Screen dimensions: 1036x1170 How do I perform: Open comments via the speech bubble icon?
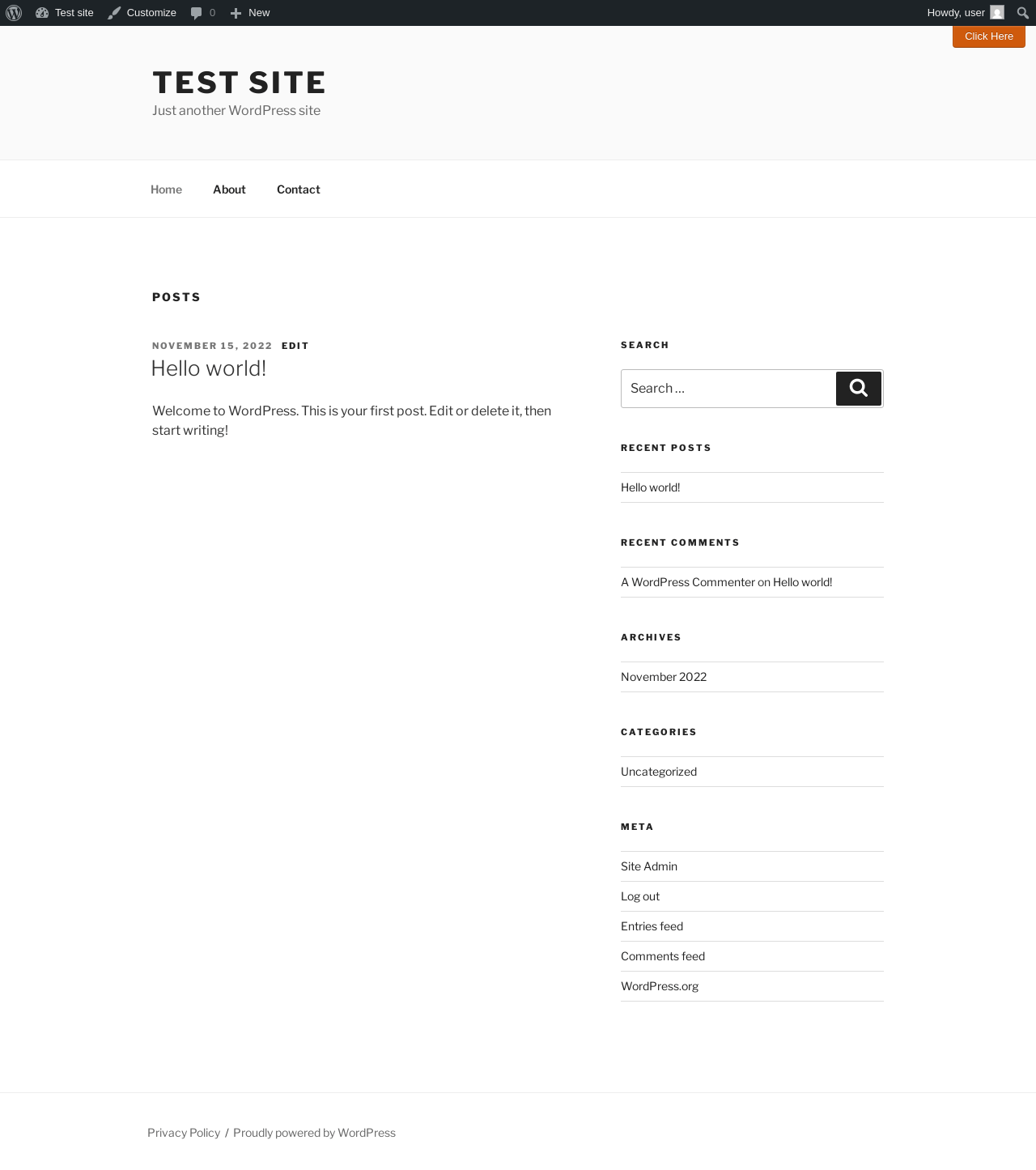196,13
